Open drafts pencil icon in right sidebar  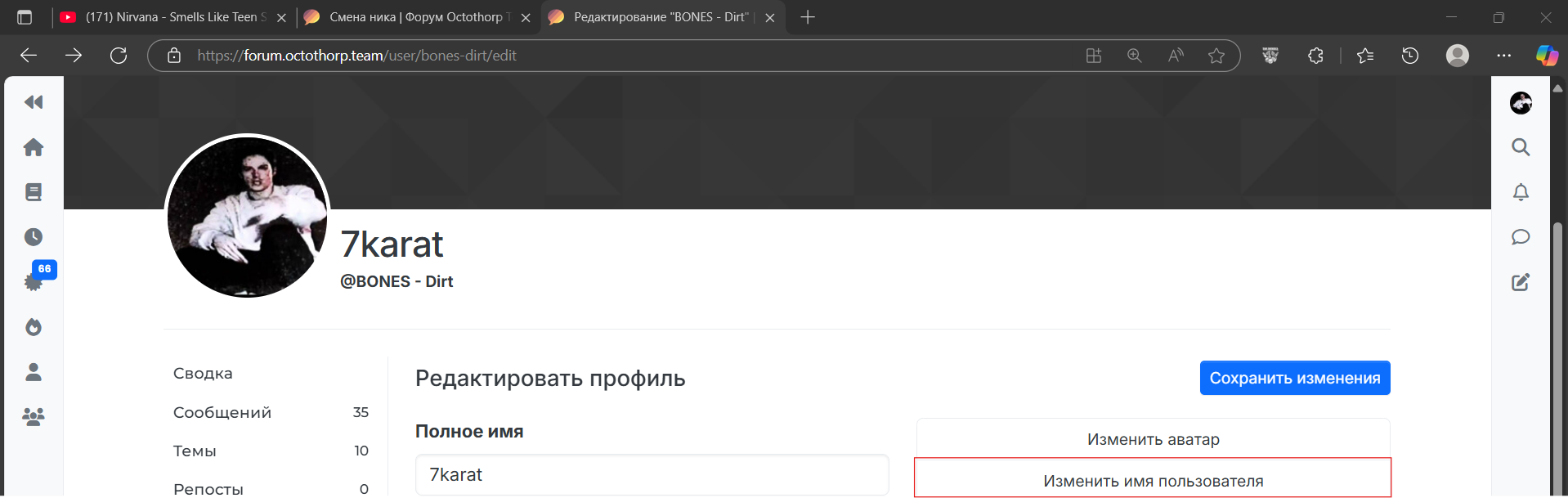[x=1521, y=282]
